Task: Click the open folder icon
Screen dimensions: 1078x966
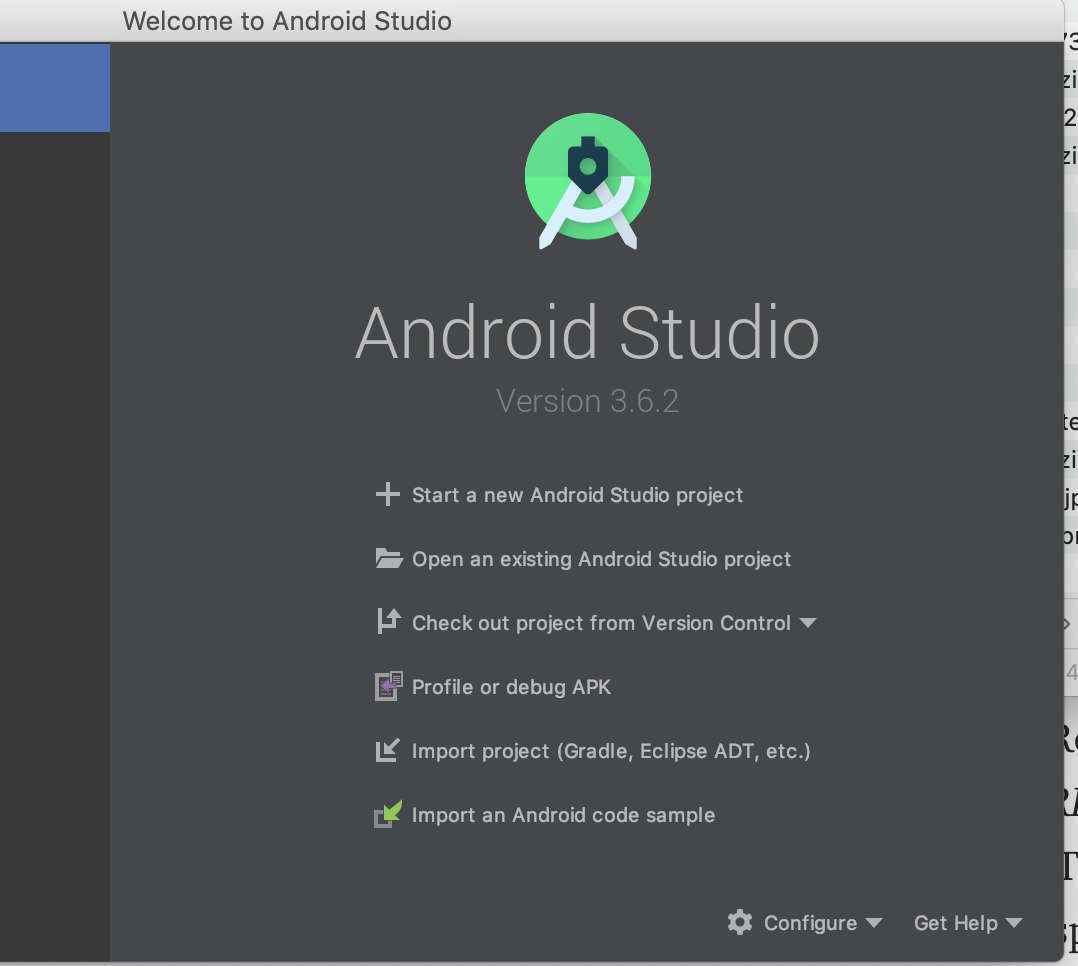Action: pos(389,558)
